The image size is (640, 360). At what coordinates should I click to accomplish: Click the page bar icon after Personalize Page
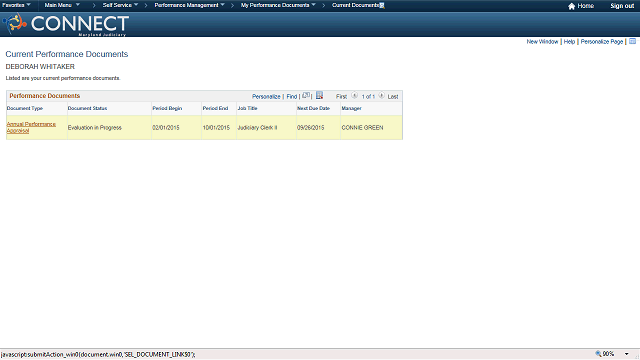pos(632,41)
